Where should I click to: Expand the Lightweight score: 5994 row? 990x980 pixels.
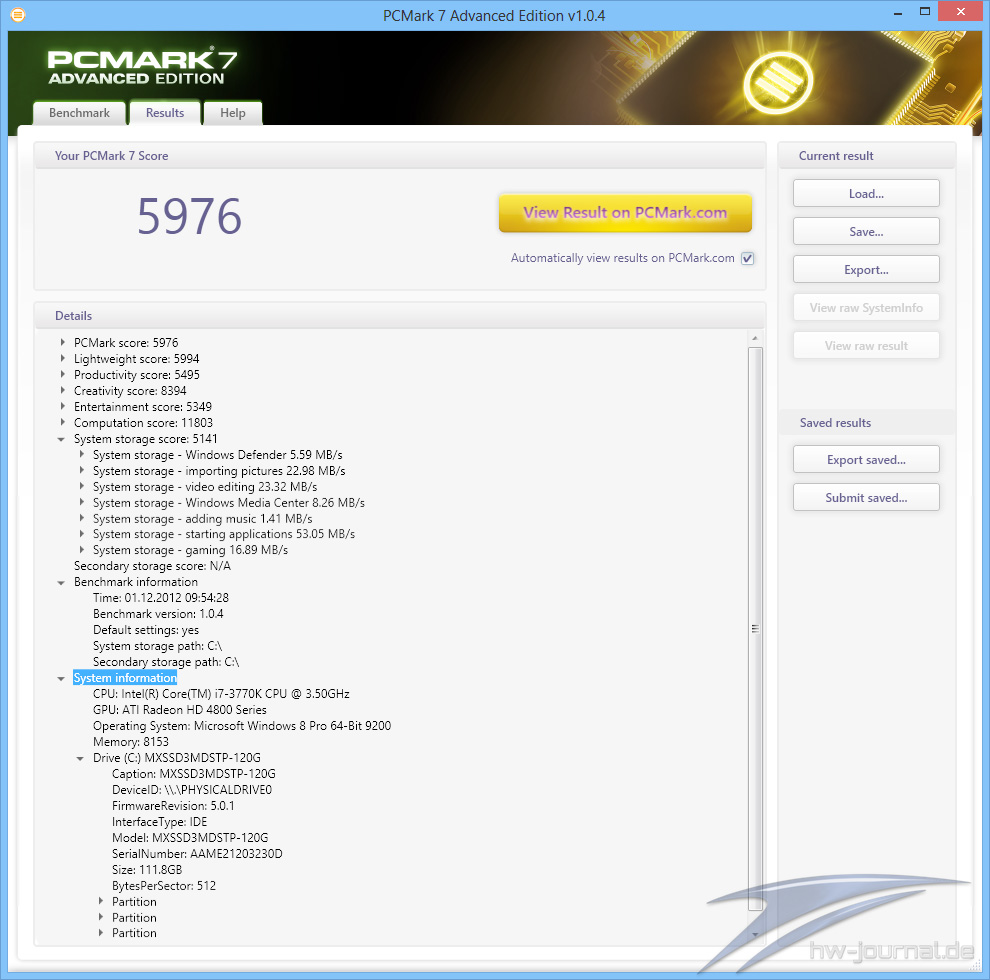(x=63, y=358)
